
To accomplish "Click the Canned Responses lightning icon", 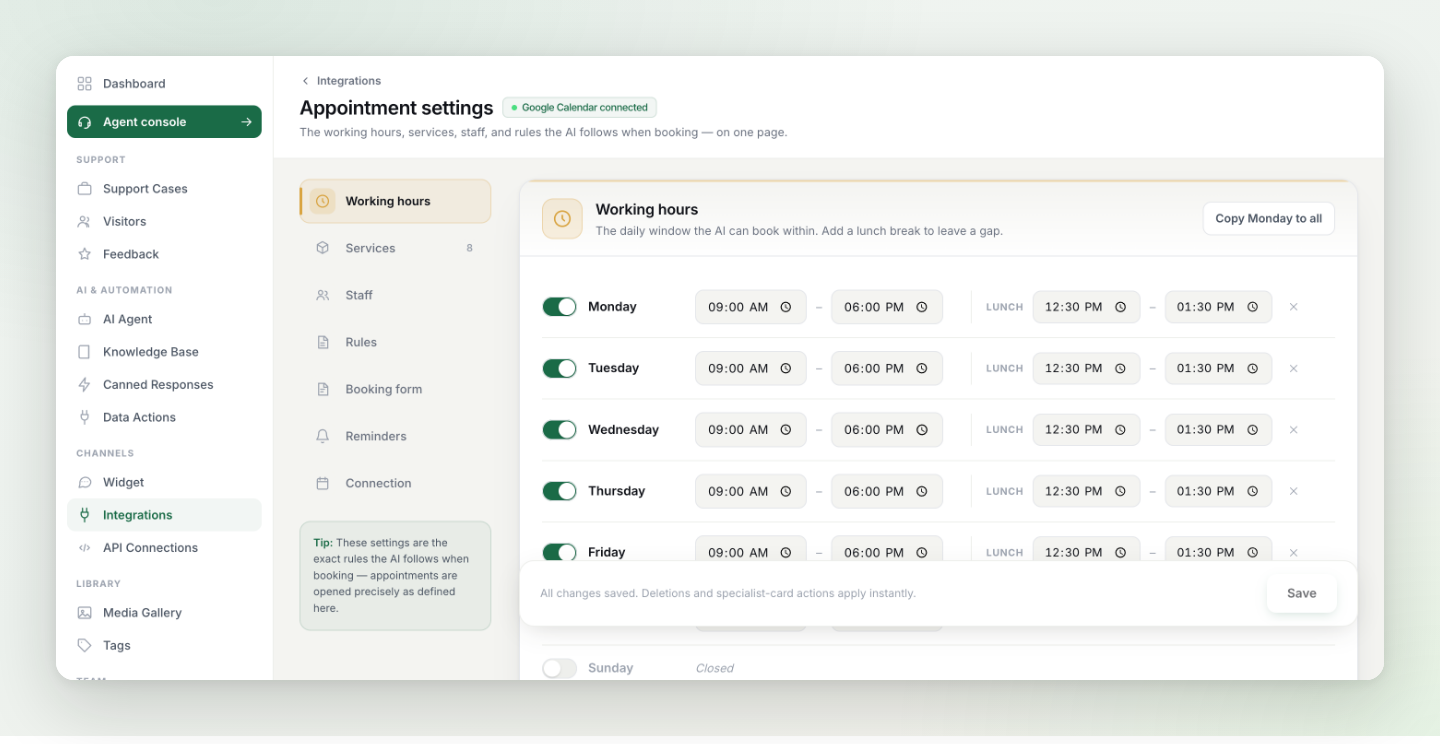I will pyautogui.click(x=84, y=385).
